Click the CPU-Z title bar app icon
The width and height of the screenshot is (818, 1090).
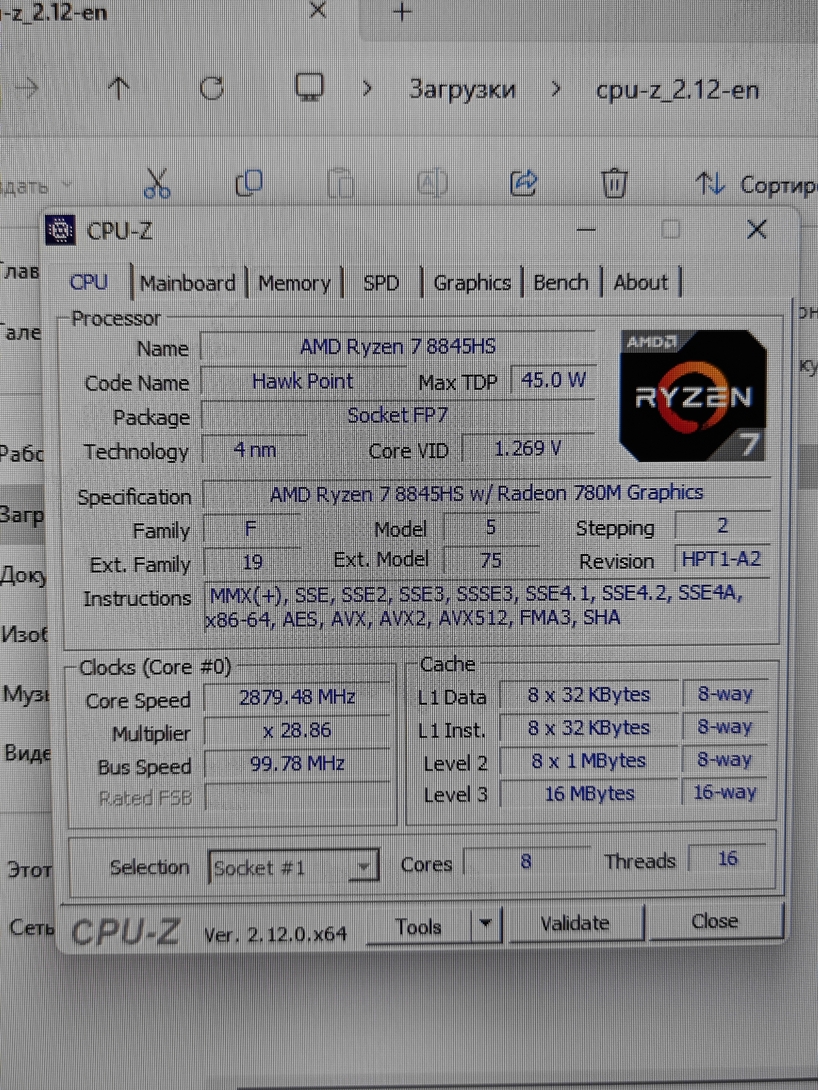pos(60,230)
